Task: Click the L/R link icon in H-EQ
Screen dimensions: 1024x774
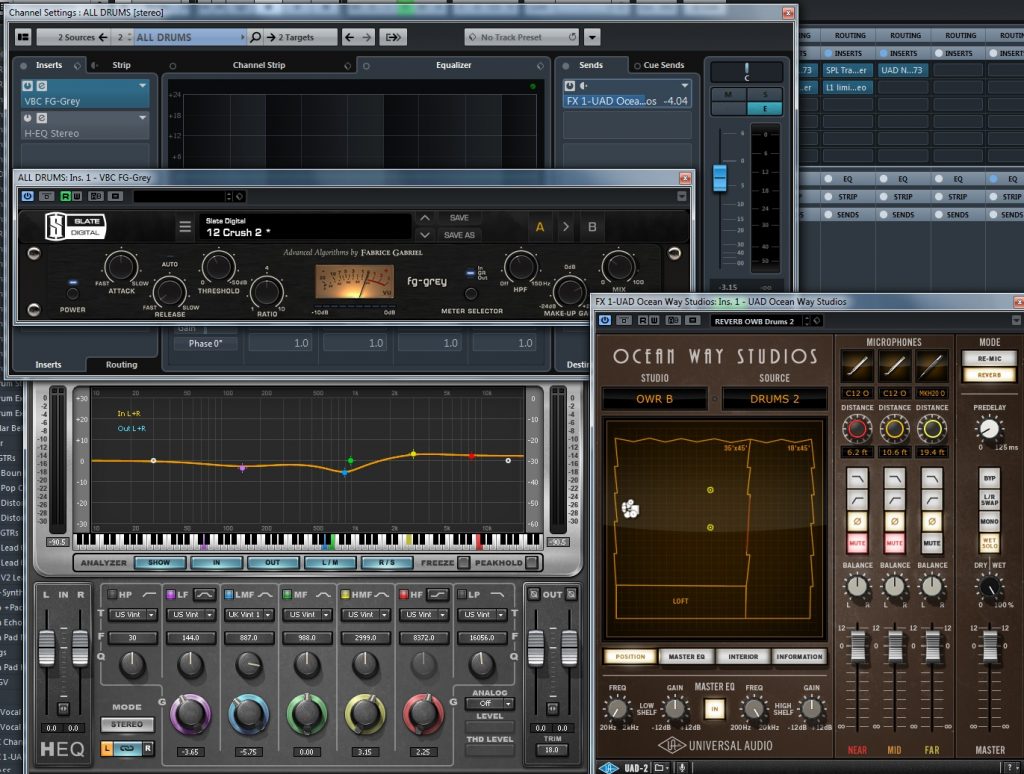Action: point(125,748)
